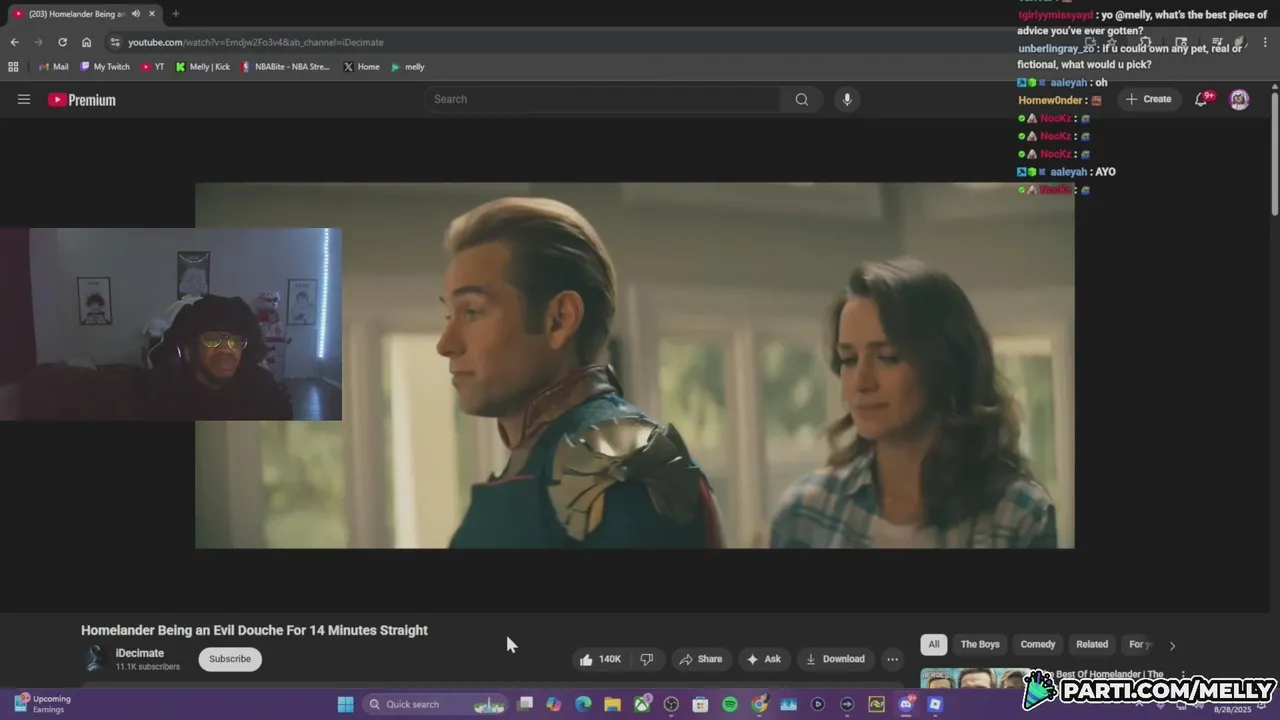Open Chrome from the taskbar
This screenshot has width=1280, height=720.
(x=759, y=704)
